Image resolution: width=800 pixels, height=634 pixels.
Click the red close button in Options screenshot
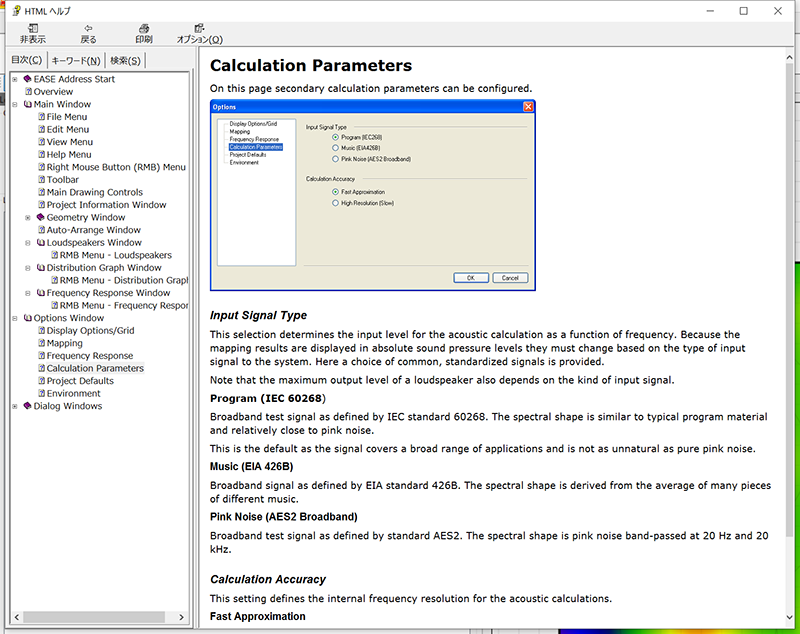[528, 107]
